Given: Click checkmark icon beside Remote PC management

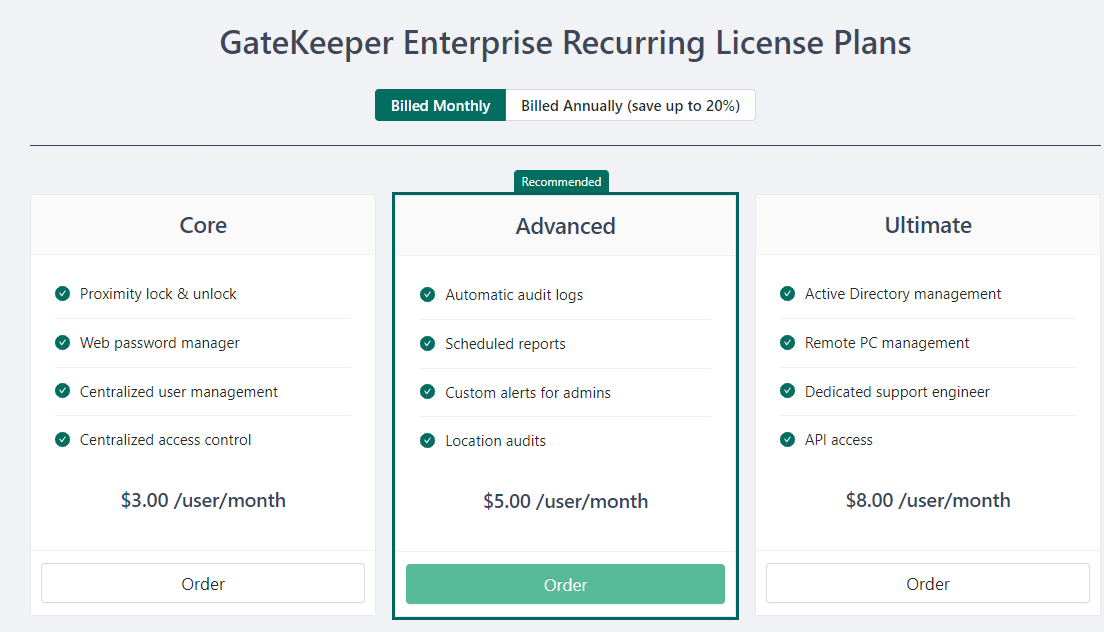Looking at the screenshot, I should 787,343.
